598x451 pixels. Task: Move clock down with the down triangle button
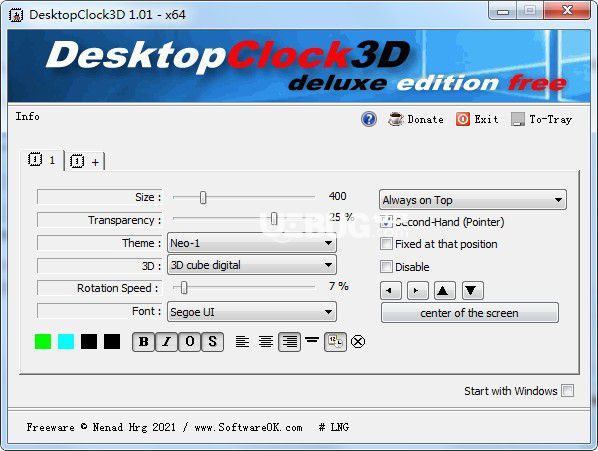coord(473,291)
